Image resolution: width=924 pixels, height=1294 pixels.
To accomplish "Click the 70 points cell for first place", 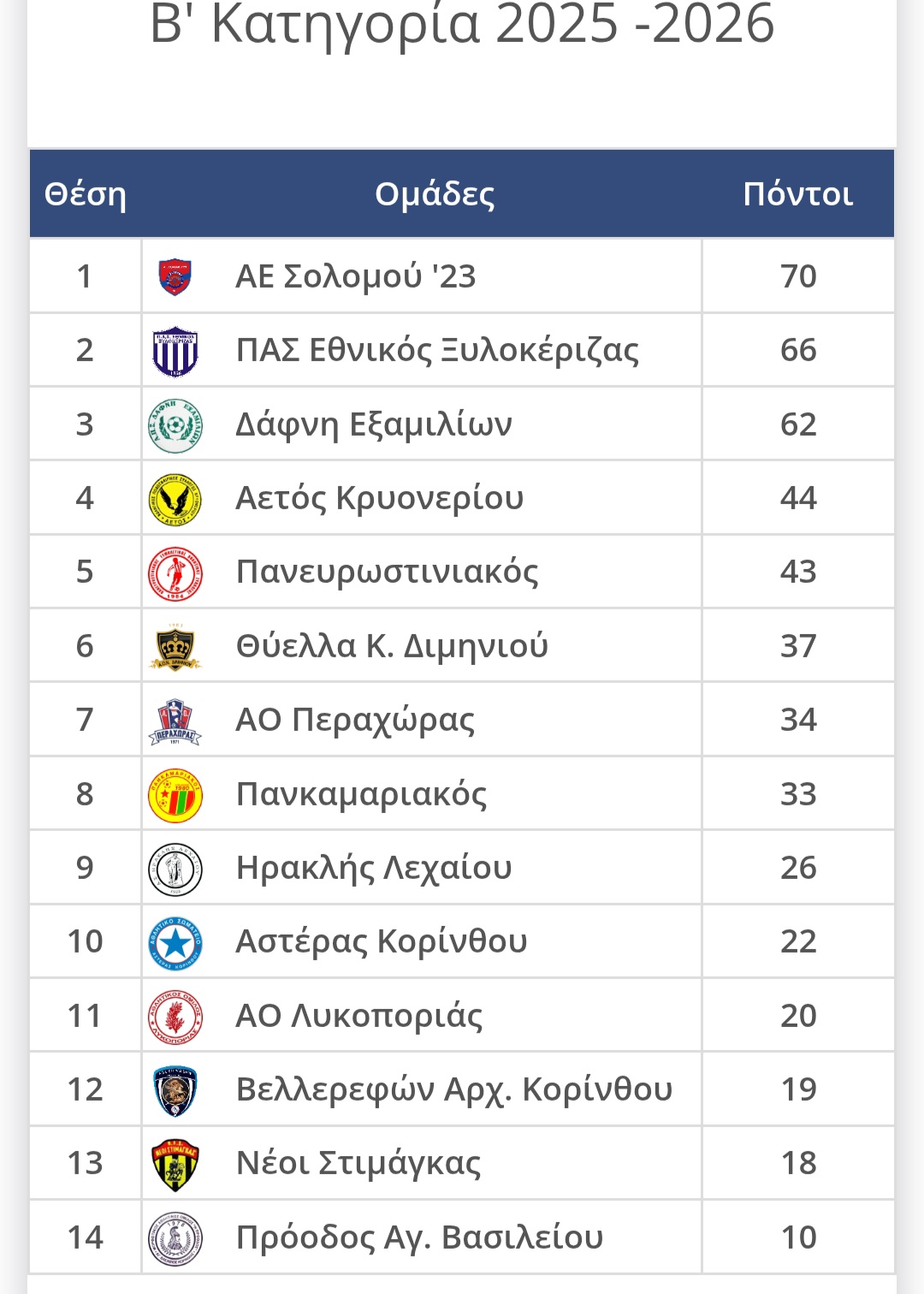I will pos(798,276).
